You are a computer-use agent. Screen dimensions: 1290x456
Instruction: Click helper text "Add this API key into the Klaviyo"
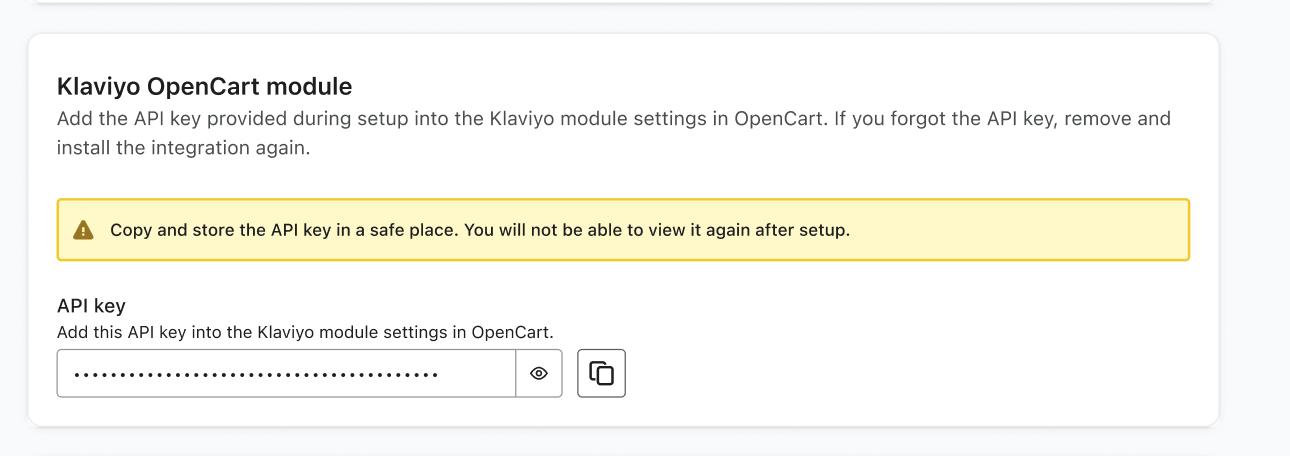[304, 331]
